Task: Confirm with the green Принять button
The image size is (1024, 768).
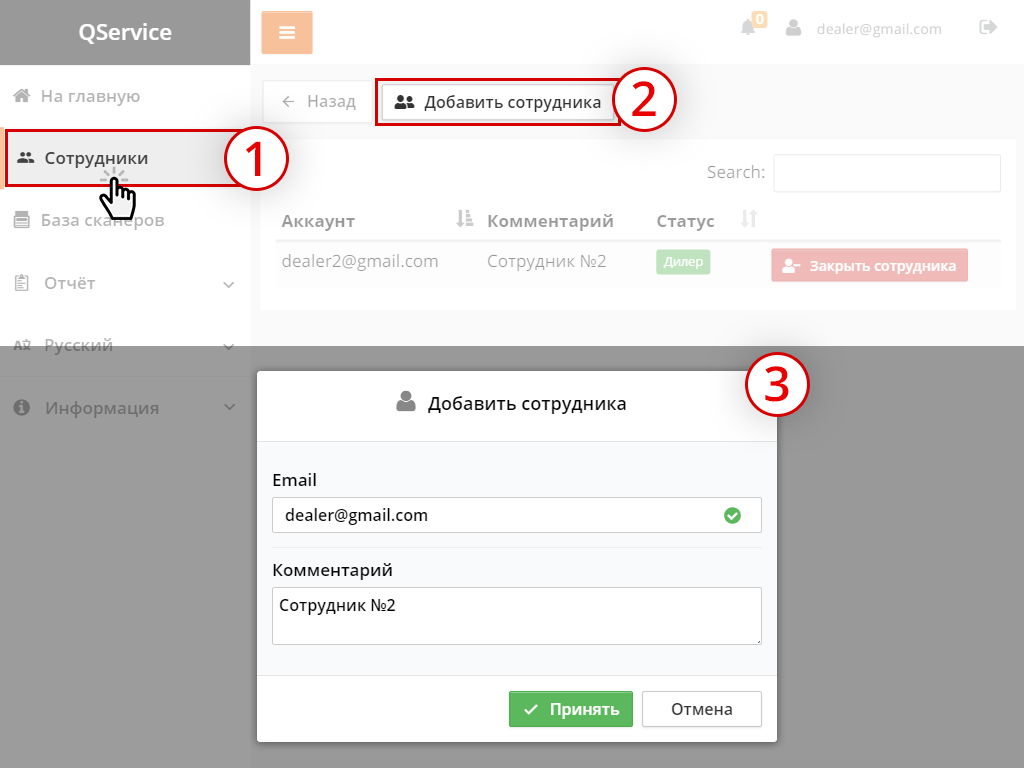Action: point(570,709)
